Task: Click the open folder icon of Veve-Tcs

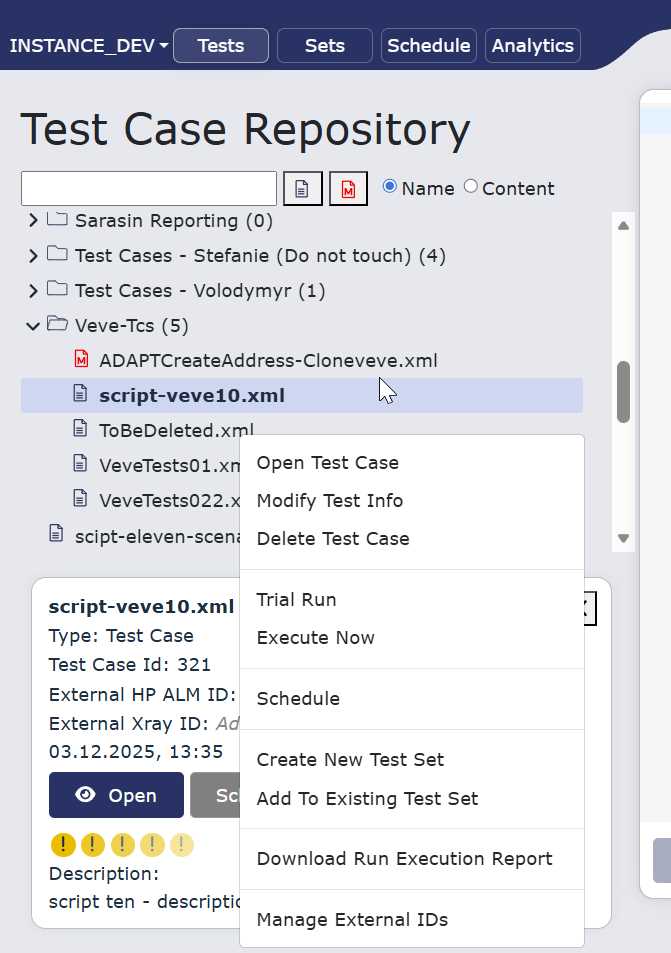Action: (x=58, y=324)
